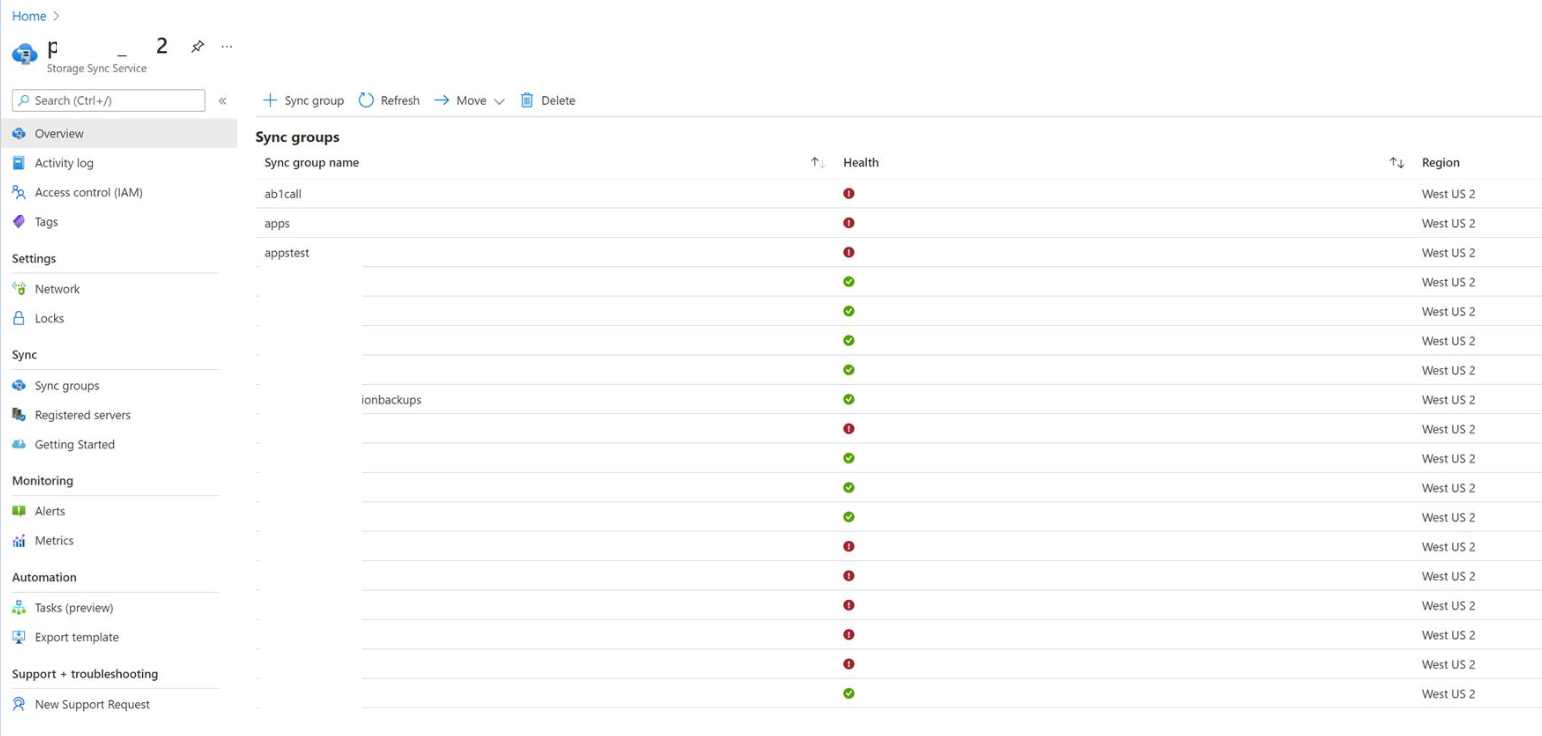The image size is (1542, 736).
Task: Open the sync group ending in ionbackups
Action: coord(390,400)
